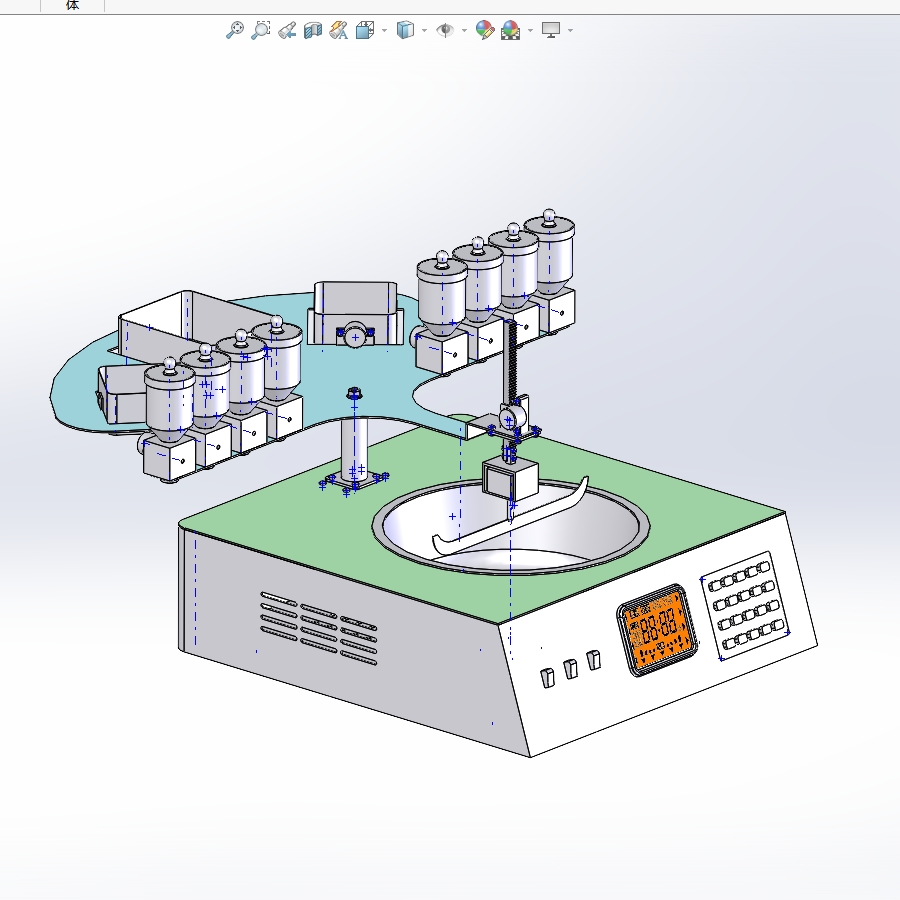Viewport: 900px width, 900px height.
Task: Click the View Settings monitor icon
Action: (x=551, y=30)
